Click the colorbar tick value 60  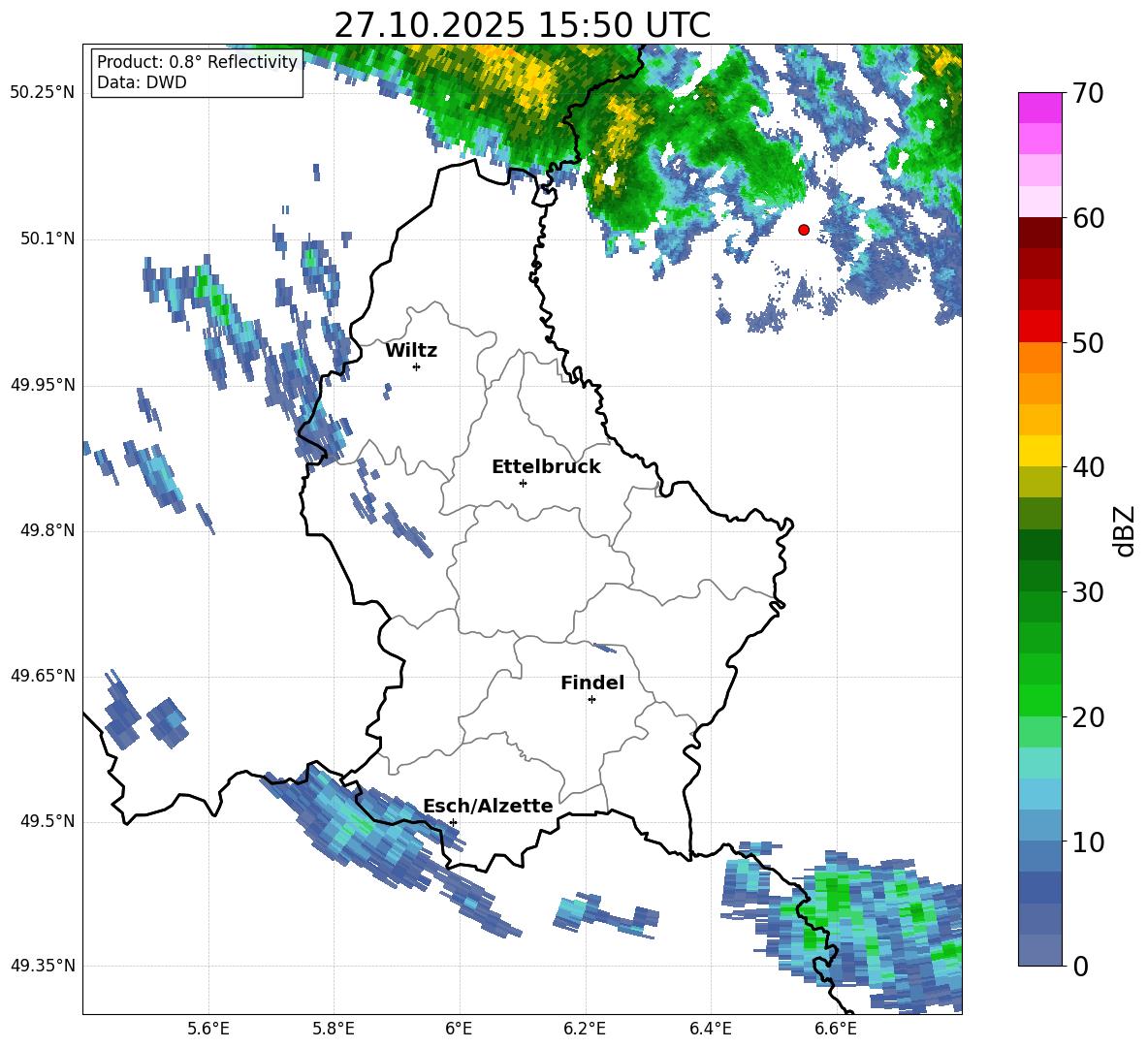(x=1087, y=218)
